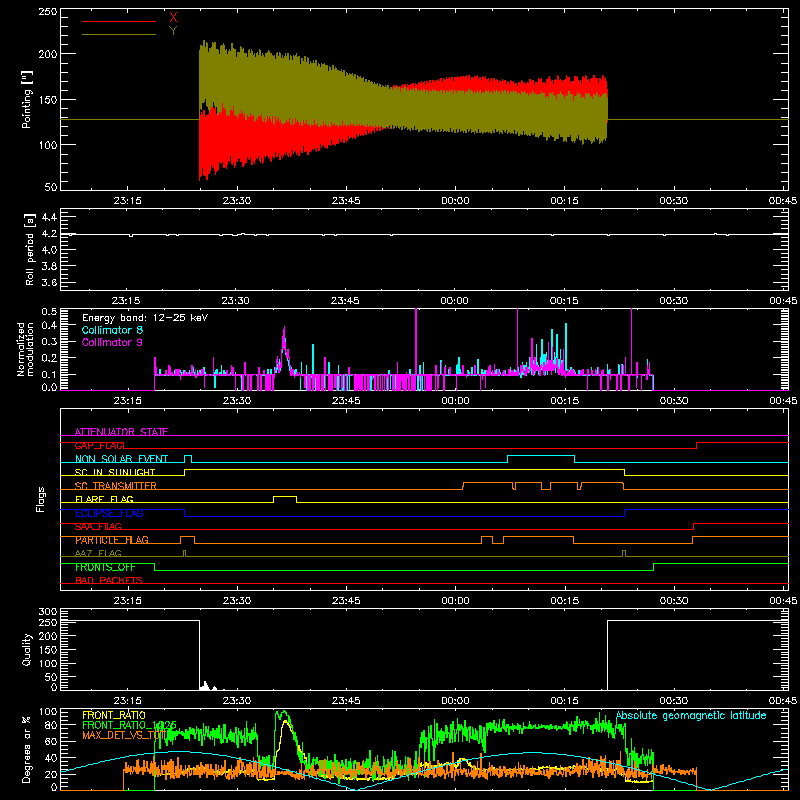Click the tall modulation peak near 23:36
Screen dimensions: 800x800
284,349
